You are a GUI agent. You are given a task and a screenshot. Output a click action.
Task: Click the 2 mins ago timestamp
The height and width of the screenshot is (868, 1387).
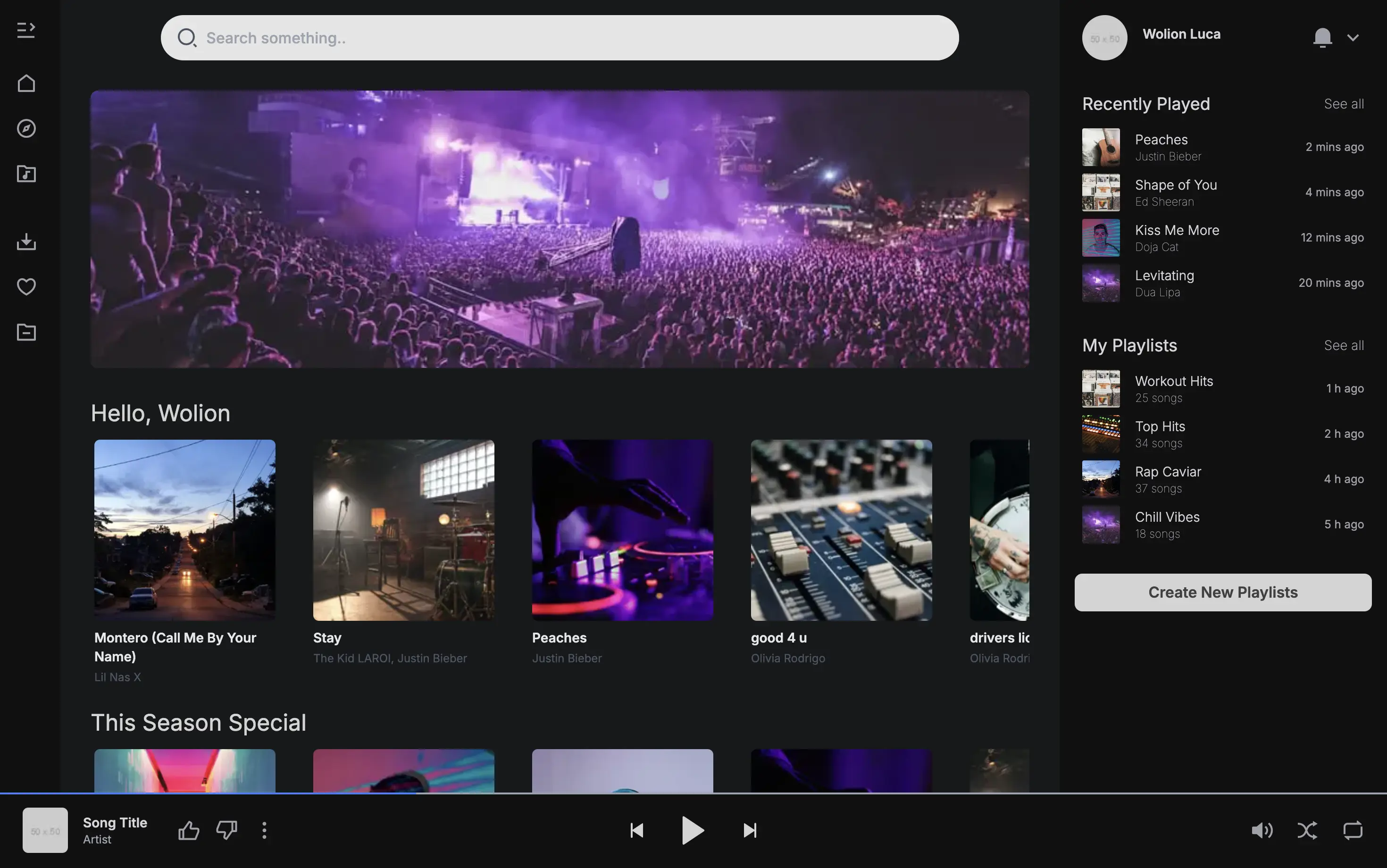[1334, 147]
